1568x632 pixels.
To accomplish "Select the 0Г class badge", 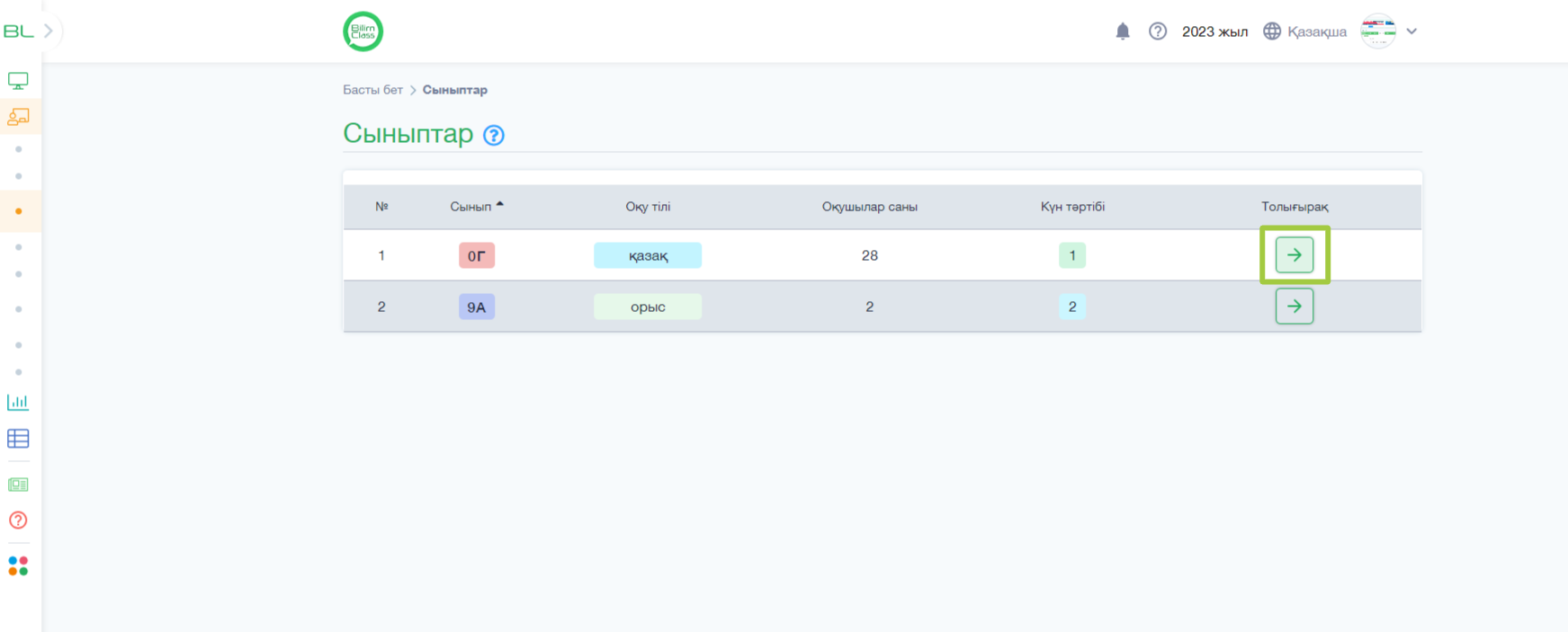I will tap(477, 255).
